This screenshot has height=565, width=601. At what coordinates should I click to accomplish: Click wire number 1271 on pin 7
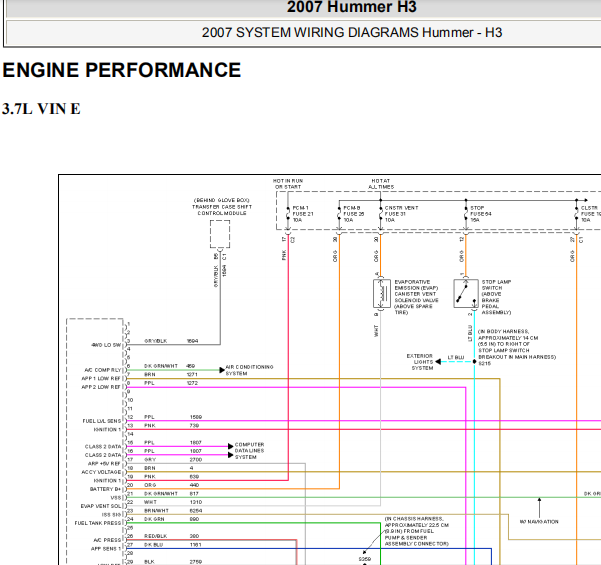pos(192,374)
